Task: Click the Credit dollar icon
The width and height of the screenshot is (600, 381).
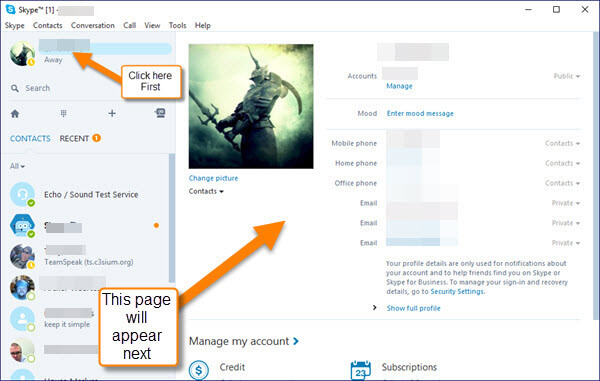Action: point(199,370)
